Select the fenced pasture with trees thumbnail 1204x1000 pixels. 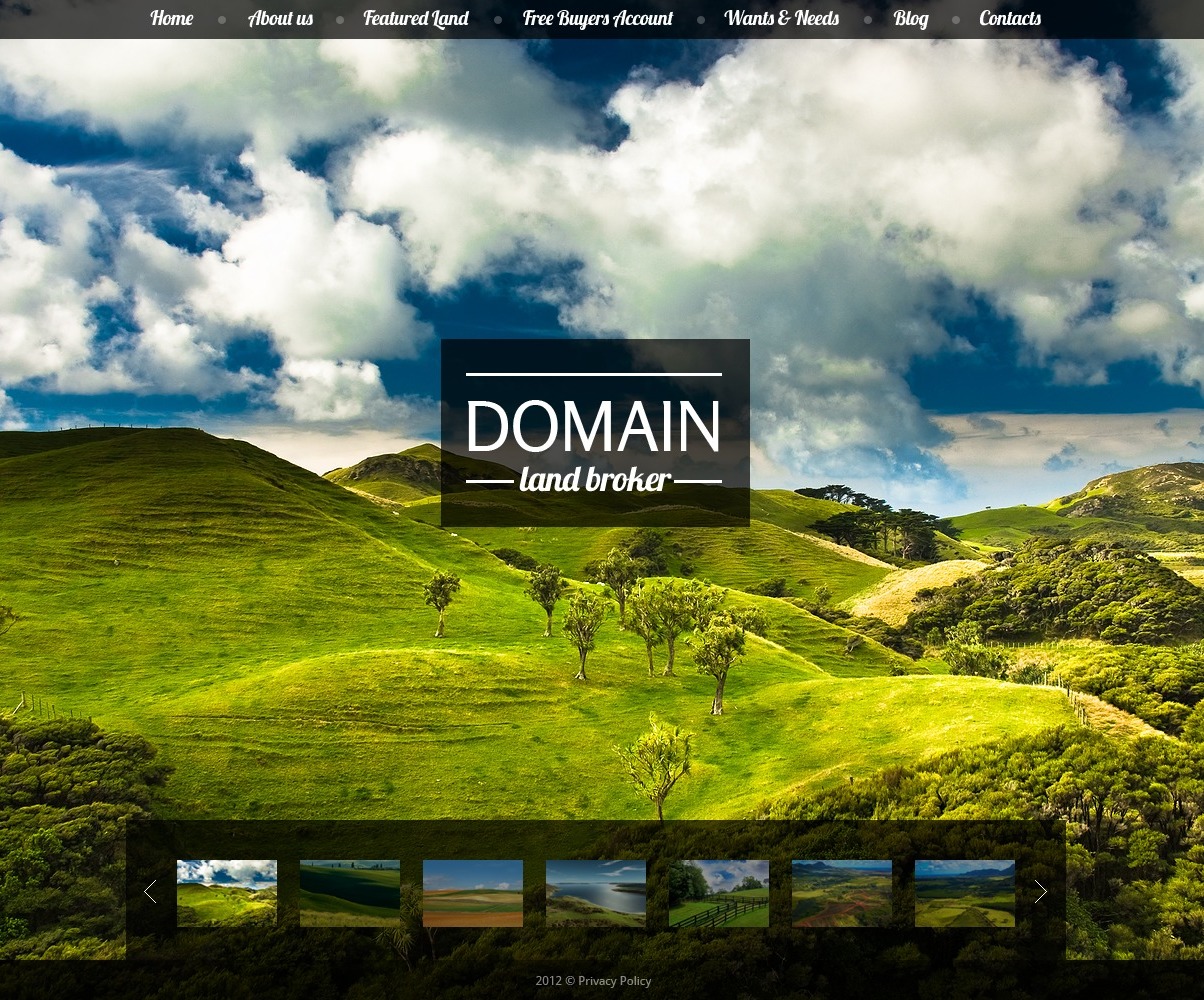718,891
